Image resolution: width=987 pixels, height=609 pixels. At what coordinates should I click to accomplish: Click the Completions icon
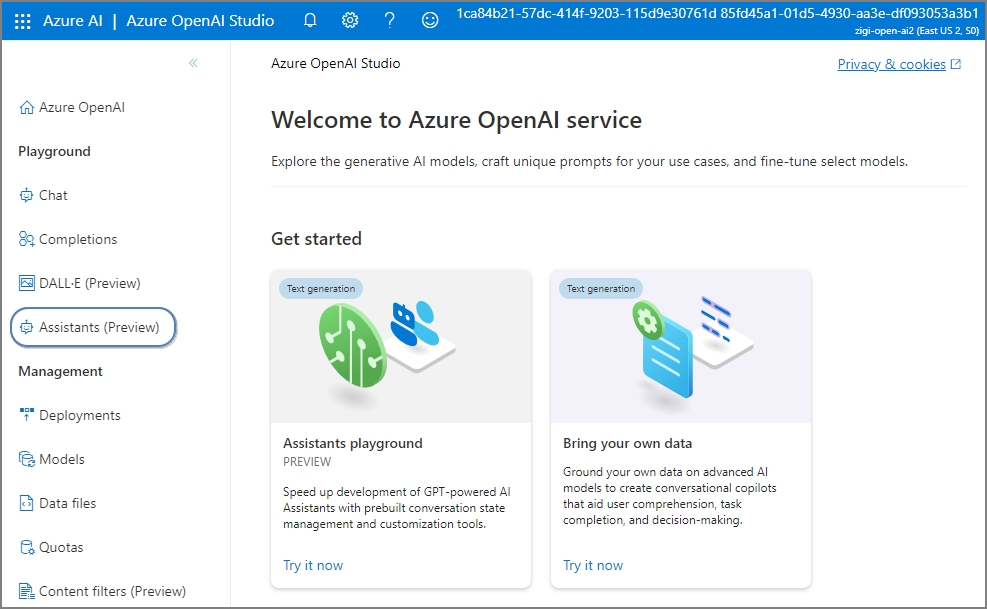click(26, 239)
